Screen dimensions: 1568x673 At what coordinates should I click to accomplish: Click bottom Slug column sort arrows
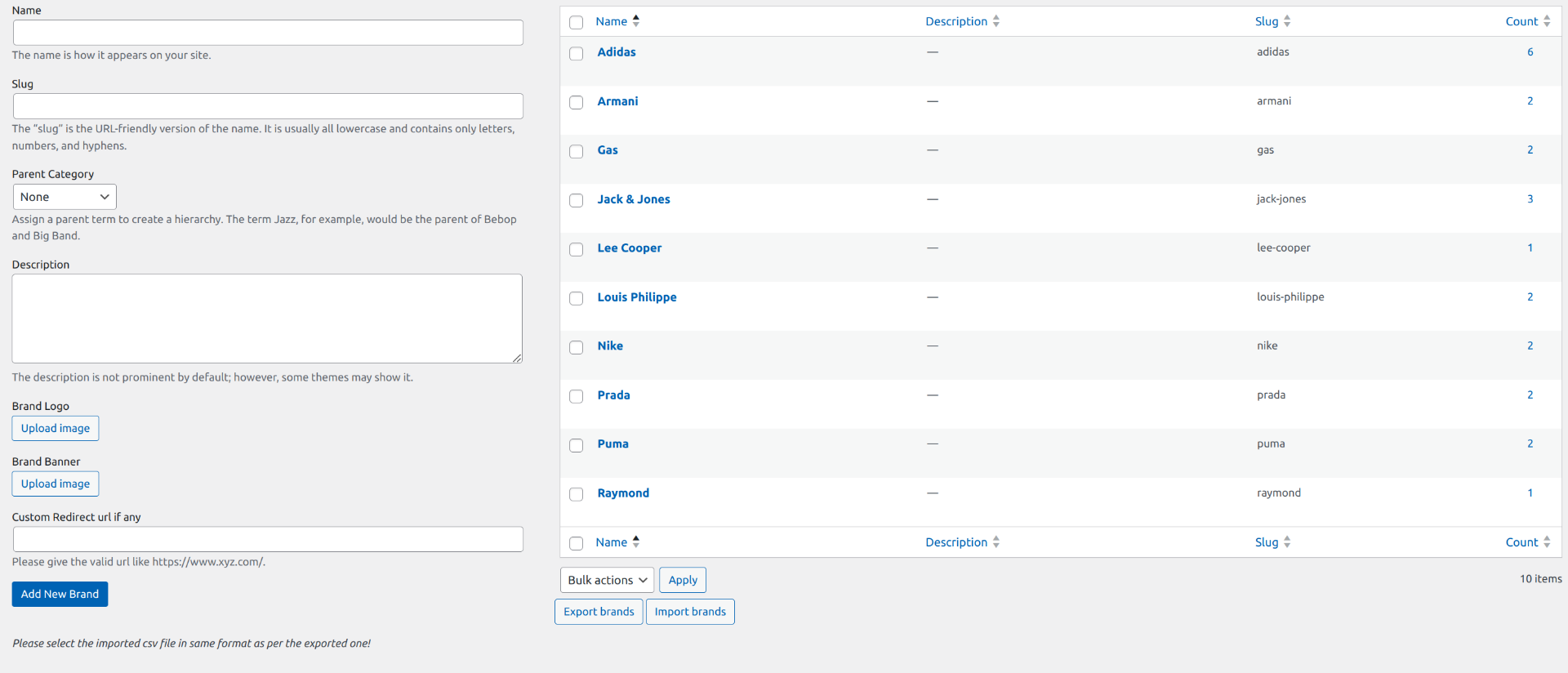(1287, 542)
